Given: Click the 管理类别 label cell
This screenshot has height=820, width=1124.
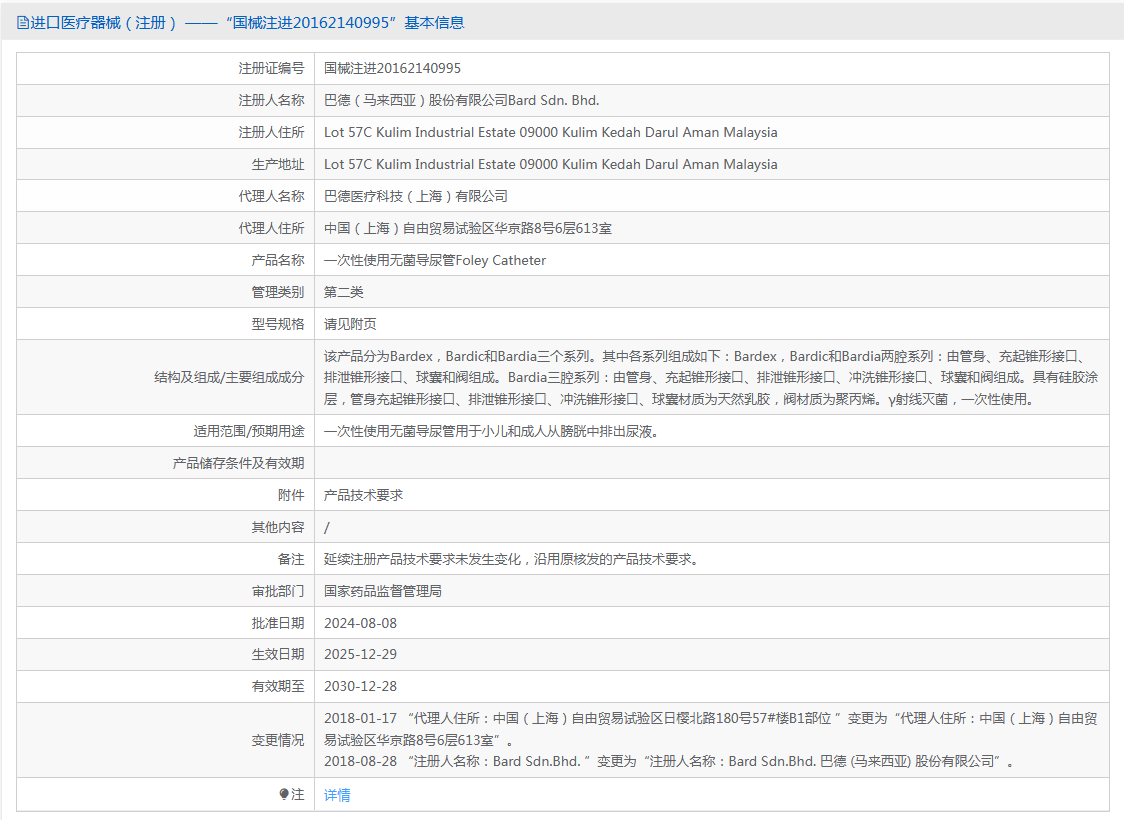Looking at the screenshot, I should pyautogui.click(x=166, y=292).
